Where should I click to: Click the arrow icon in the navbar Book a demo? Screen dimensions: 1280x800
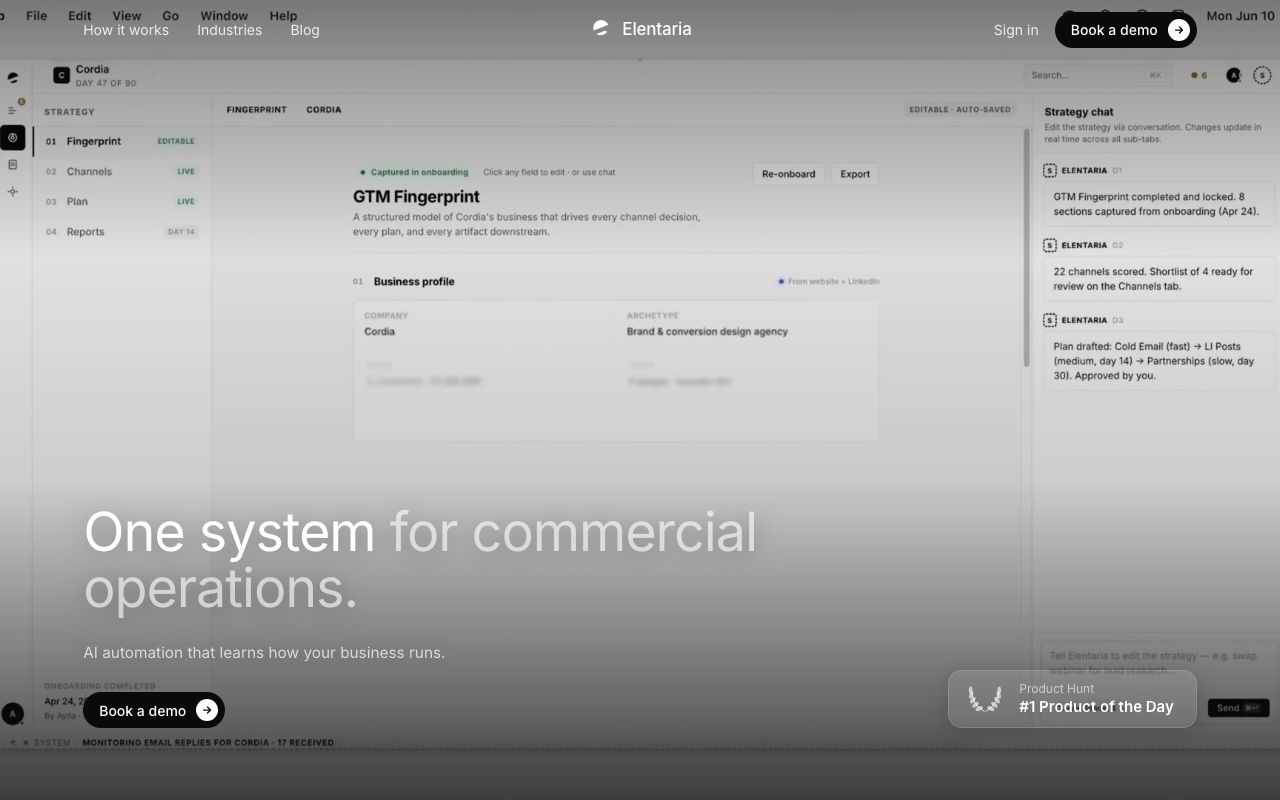[x=1179, y=30]
